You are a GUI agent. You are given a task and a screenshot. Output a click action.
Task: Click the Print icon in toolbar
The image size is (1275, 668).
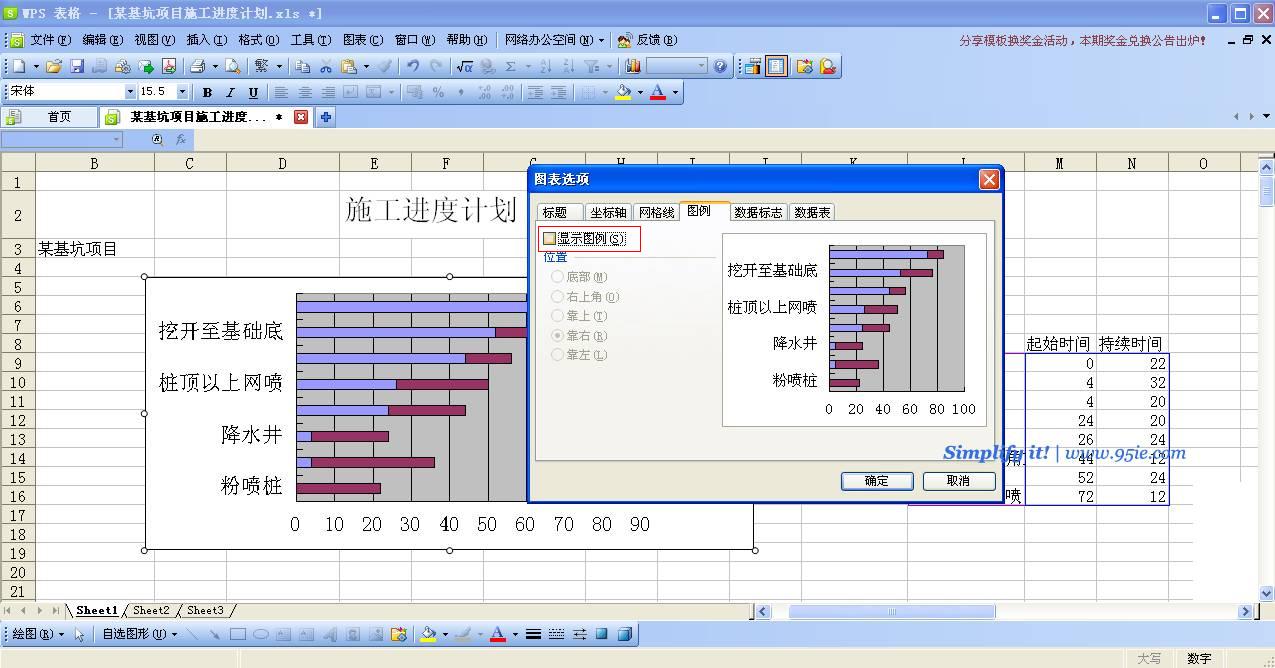click(x=197, y=67)
